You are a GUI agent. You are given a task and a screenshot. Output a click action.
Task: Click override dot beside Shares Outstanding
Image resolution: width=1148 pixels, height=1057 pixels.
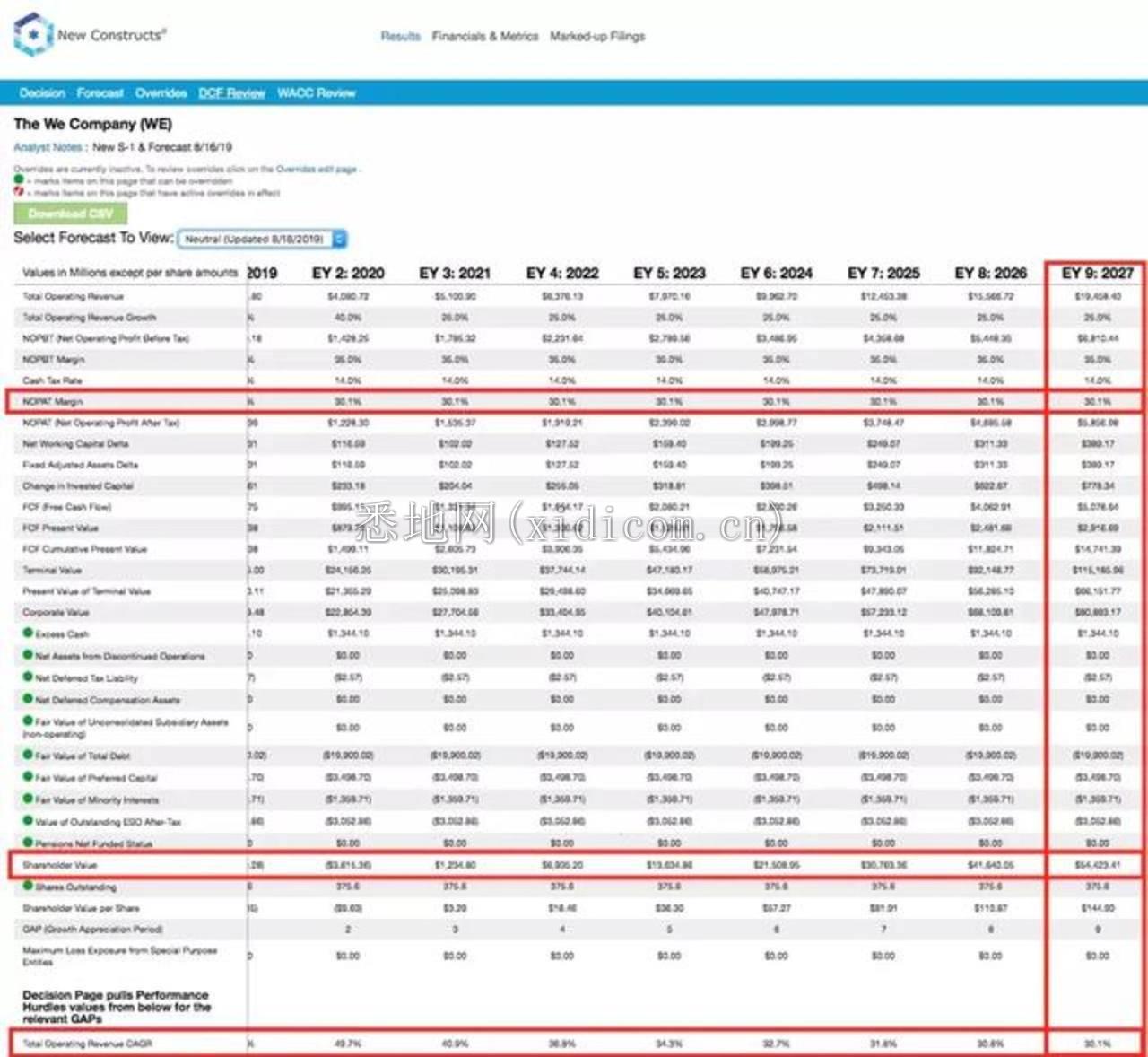(x=28, y=887)
